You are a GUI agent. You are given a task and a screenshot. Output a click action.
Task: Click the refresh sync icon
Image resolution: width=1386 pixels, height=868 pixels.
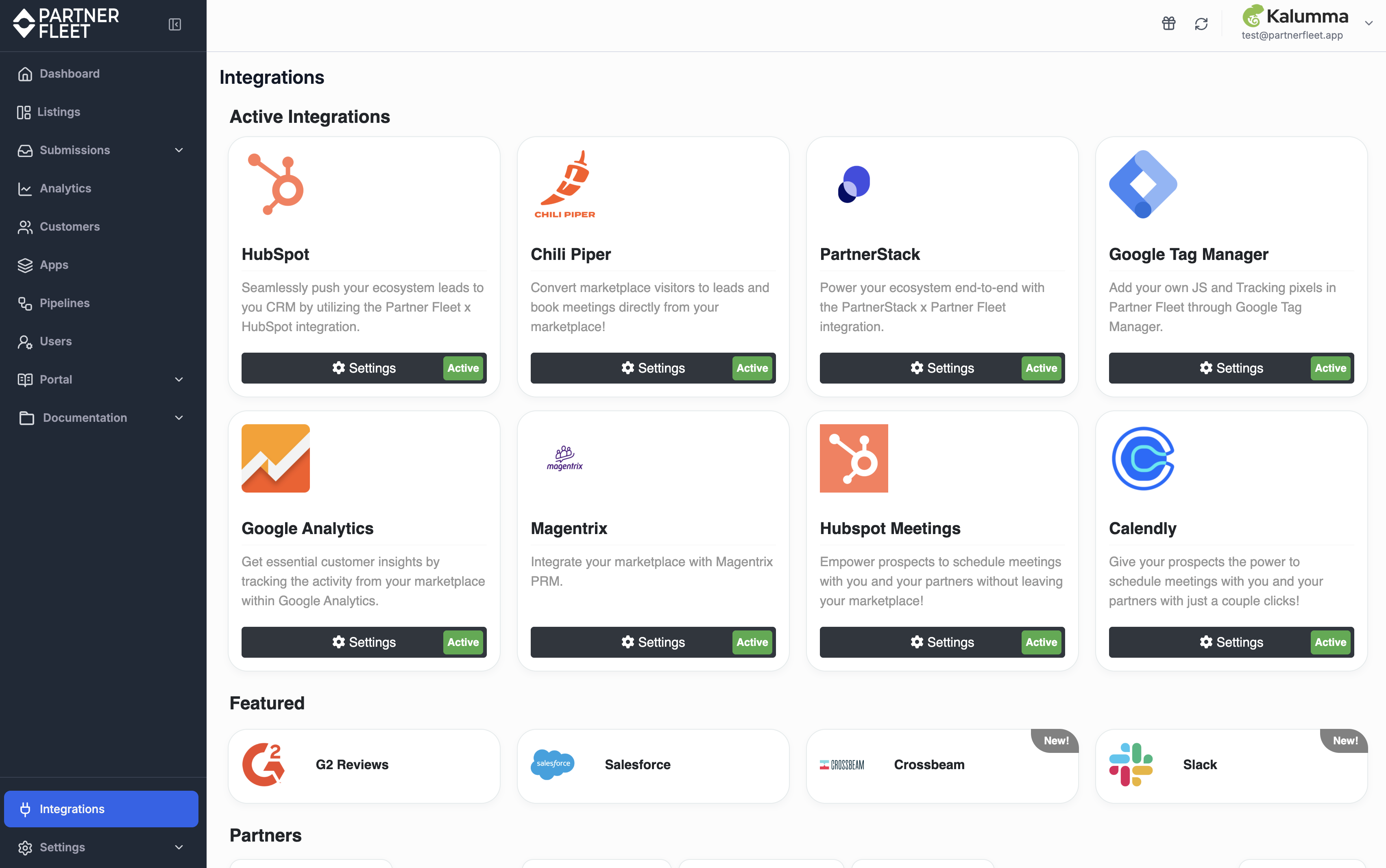pyautogui.click(x=1201, y=24)
